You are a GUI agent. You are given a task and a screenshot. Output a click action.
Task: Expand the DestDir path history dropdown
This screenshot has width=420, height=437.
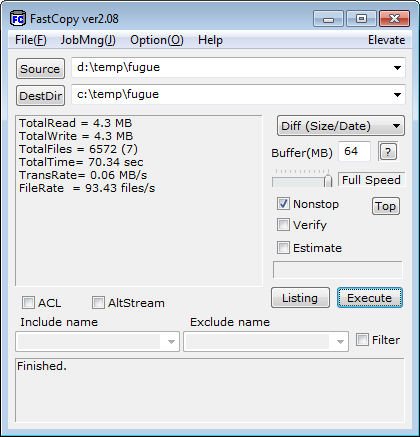pyautogui.click(x=397, y=95)
